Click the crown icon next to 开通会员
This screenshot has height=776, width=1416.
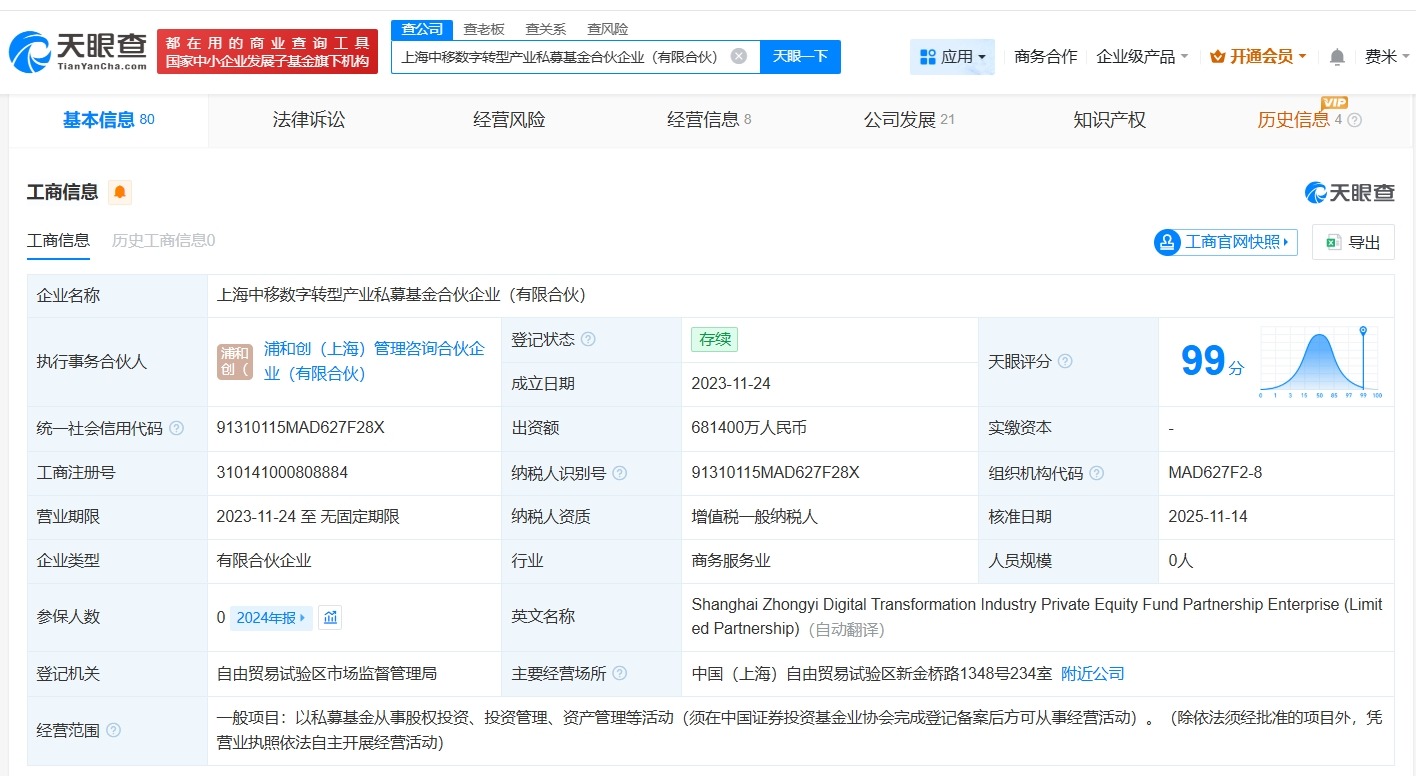1218,57
